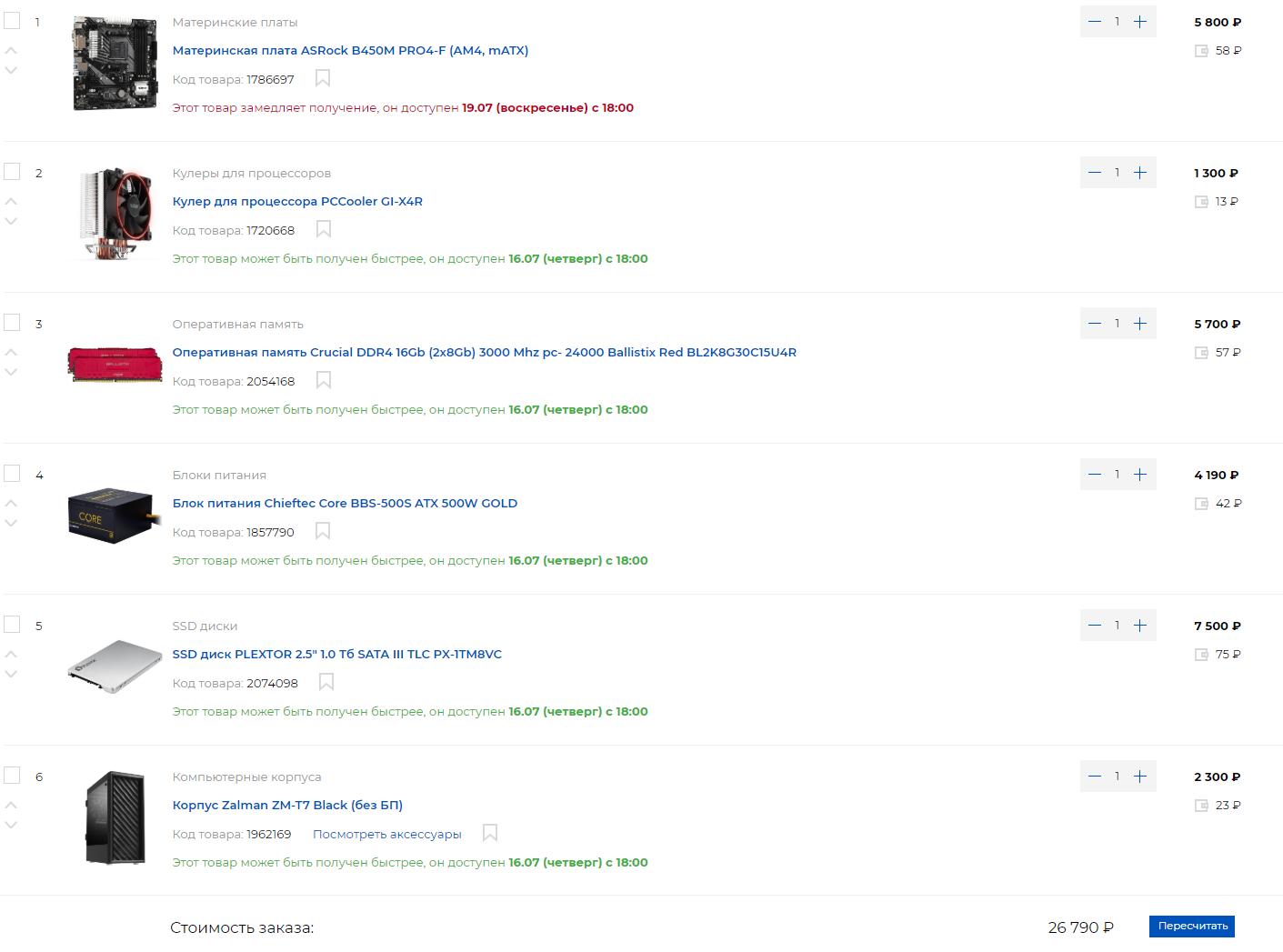This screenshot has height=952, width=1283.
Task: Select the Chieftec power supply row checkbox
Action: [x=12, y=473]
